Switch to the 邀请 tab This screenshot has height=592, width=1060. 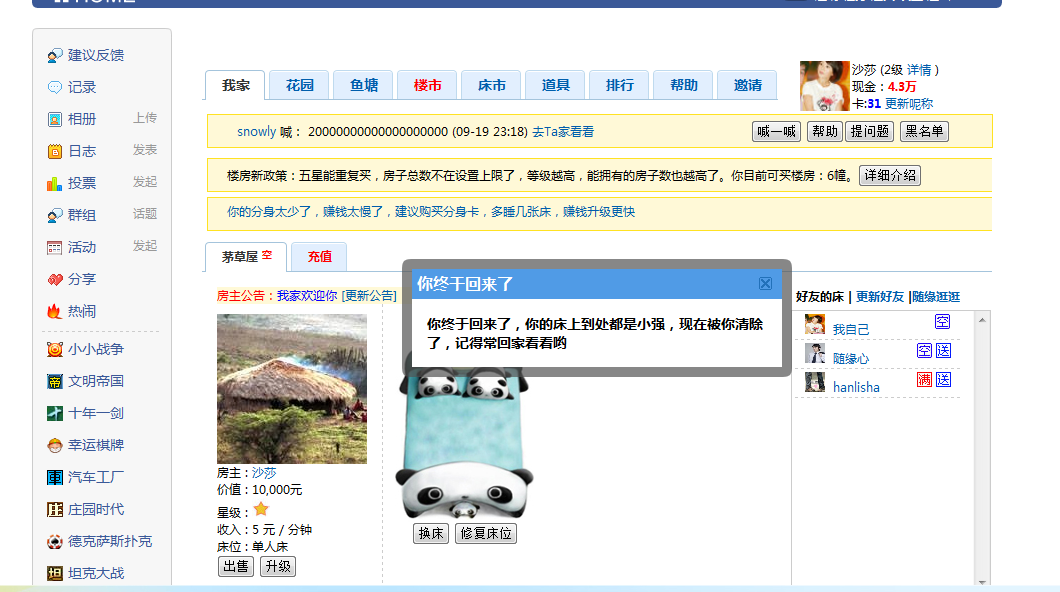tap(748, 85)
